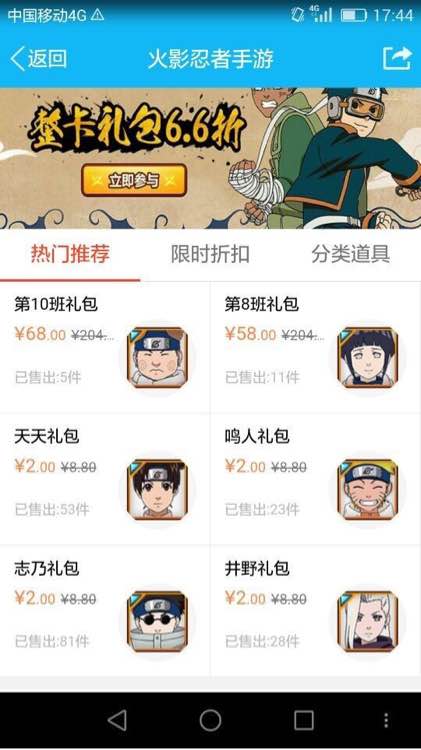This screenshot has width=421, height=750.
Task: Tap the Android home circle button
Action: (x=210, y=720)
